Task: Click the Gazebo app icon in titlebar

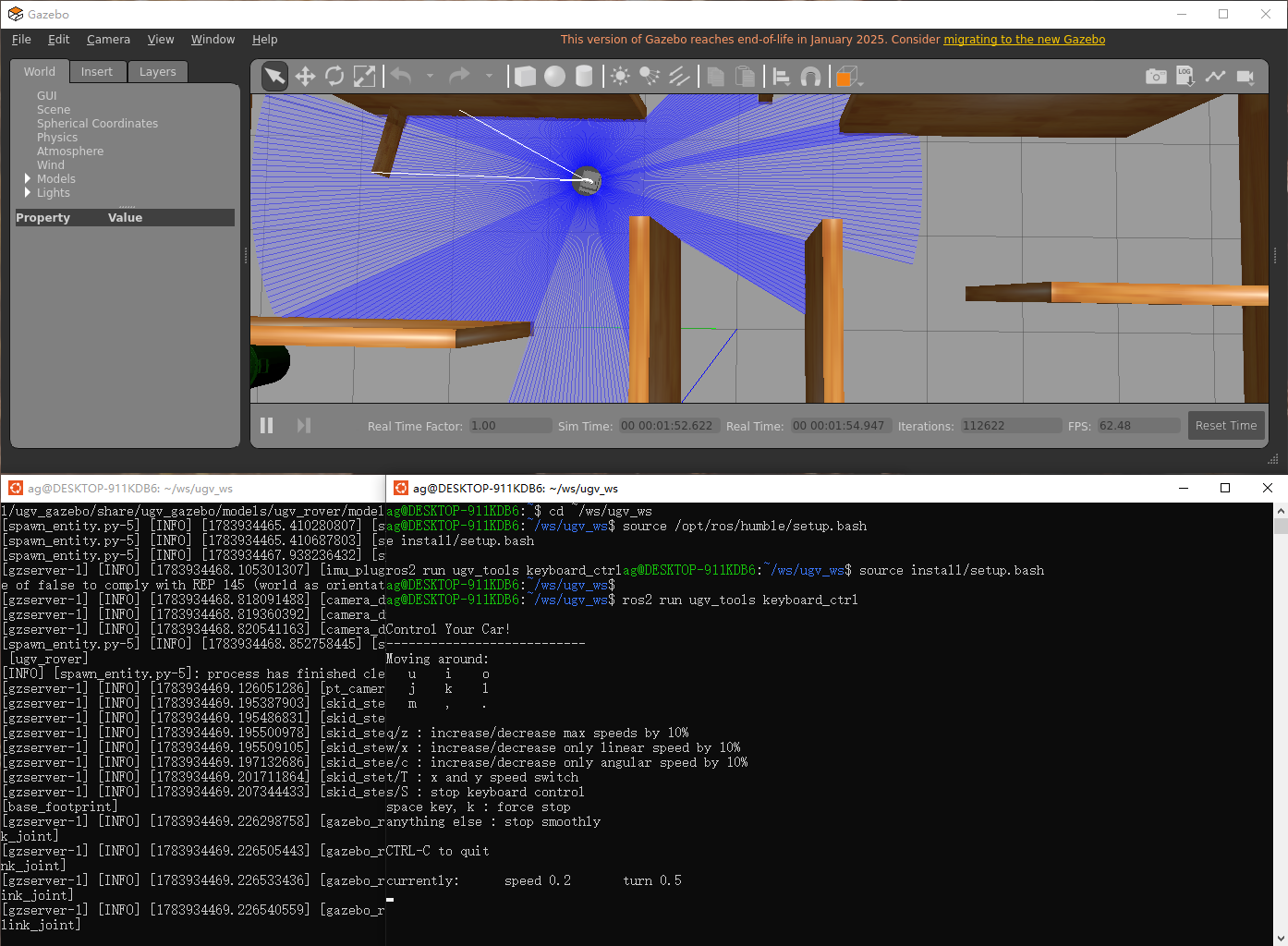Action: [x=15, y=14]
